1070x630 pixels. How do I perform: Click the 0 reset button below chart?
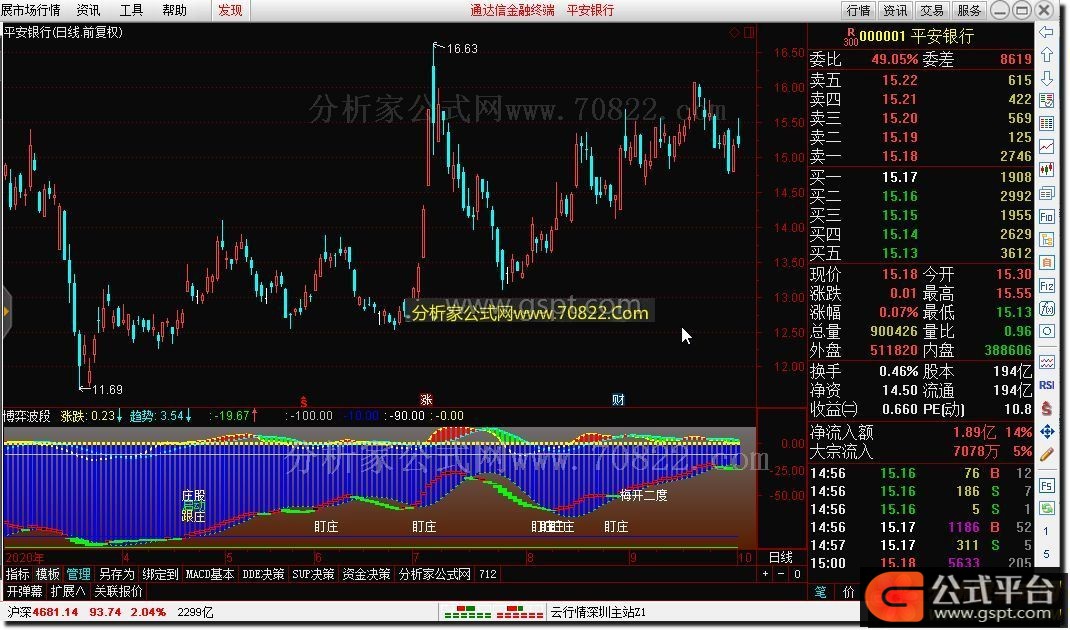coord(796,574)
